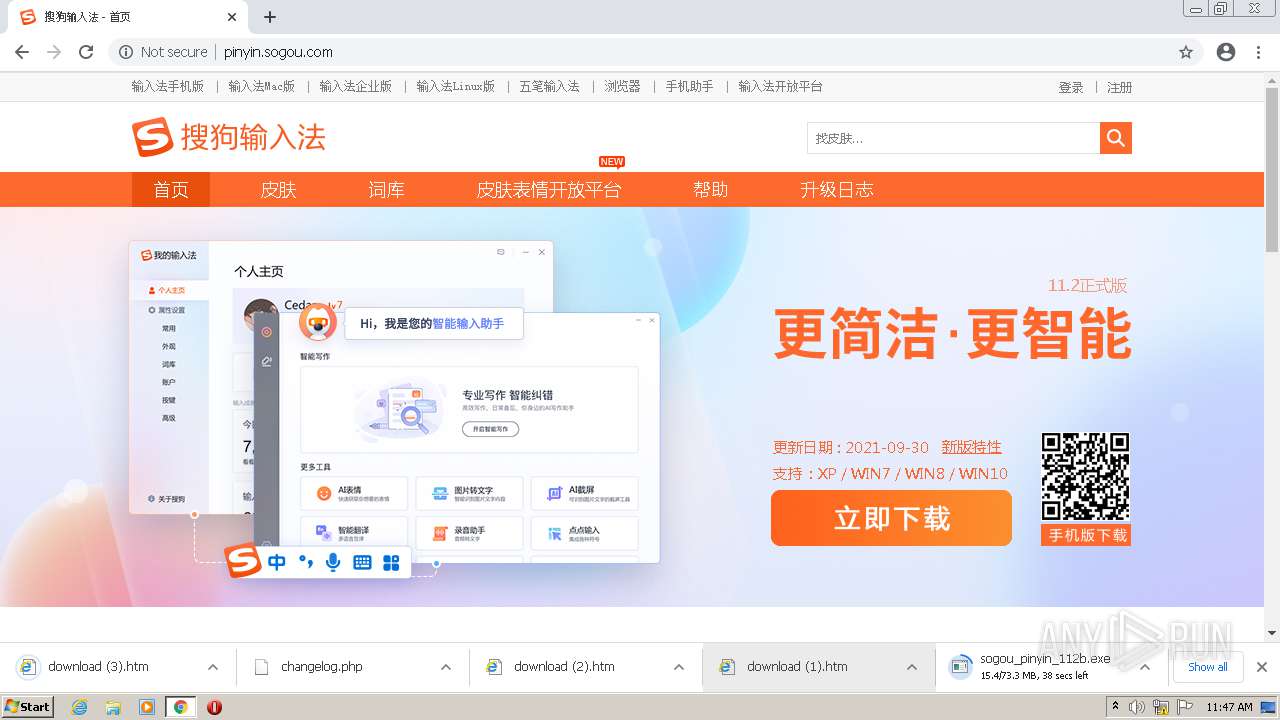Open the 输入法Linux版 link
1280x720 pixels.
pyautogui.click(x=456, y=86)
